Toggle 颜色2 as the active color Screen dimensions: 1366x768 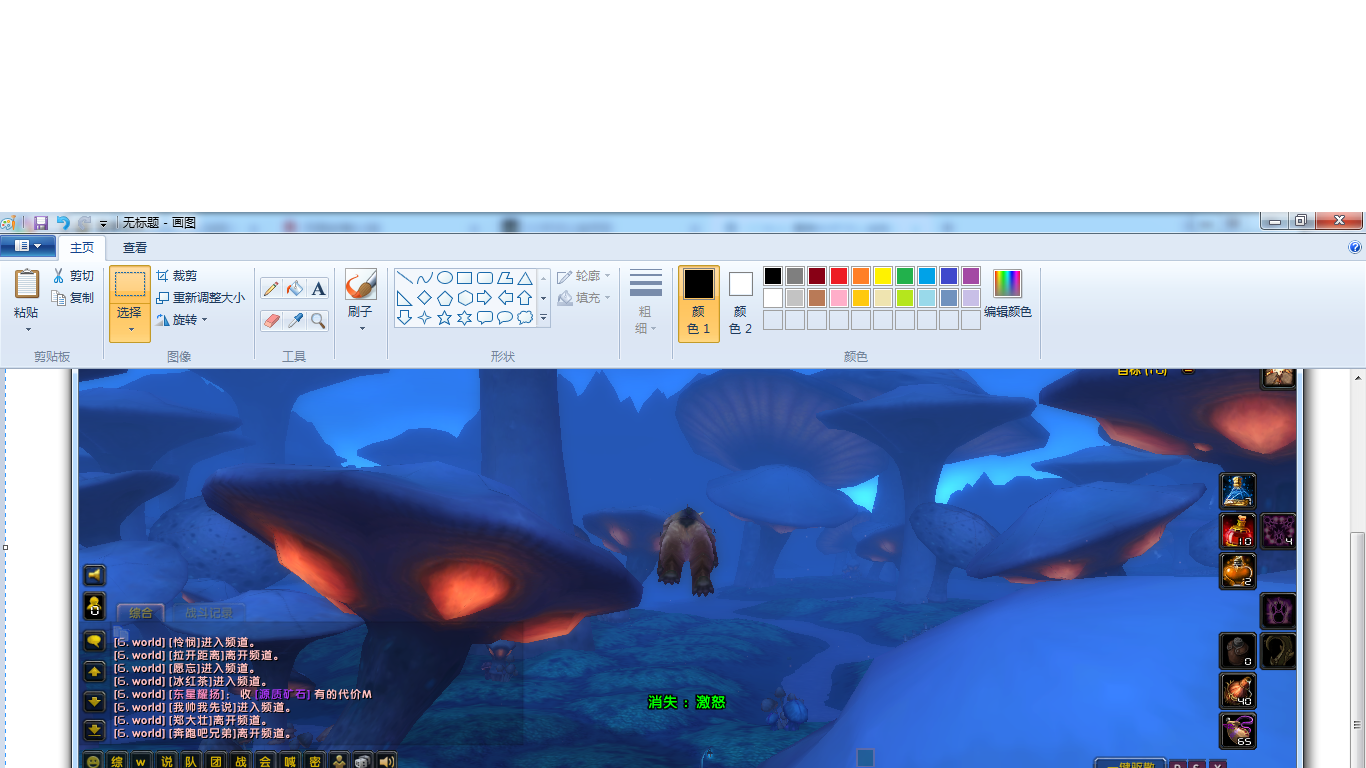point(739,300)
